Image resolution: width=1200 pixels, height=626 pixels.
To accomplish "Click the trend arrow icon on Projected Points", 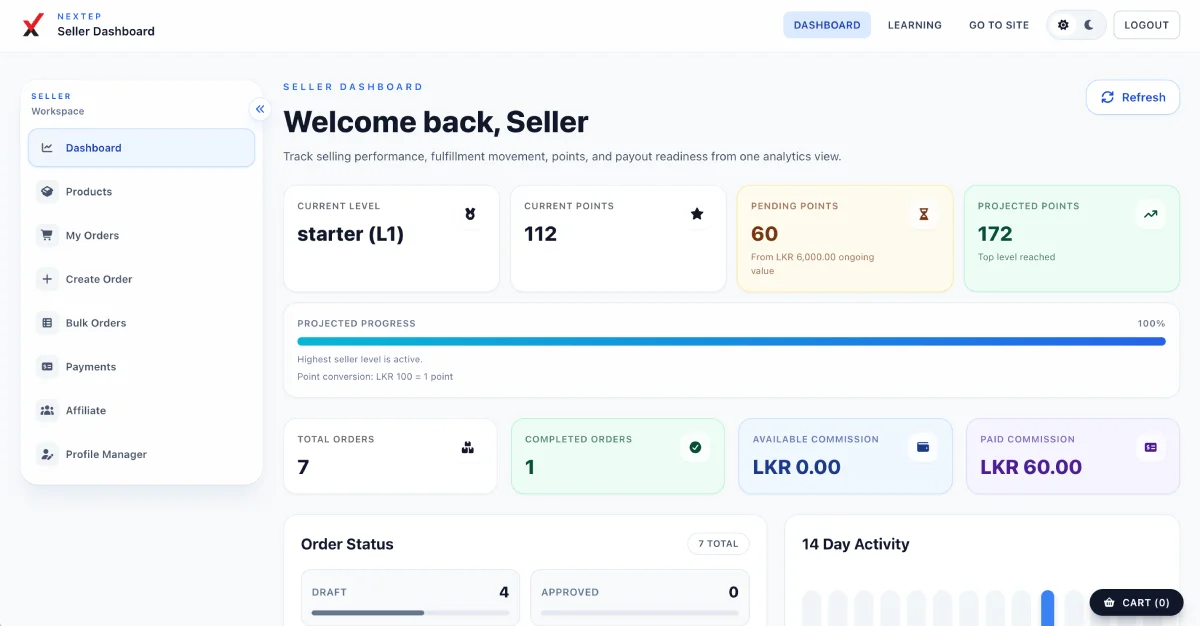I will point(1151,214).
